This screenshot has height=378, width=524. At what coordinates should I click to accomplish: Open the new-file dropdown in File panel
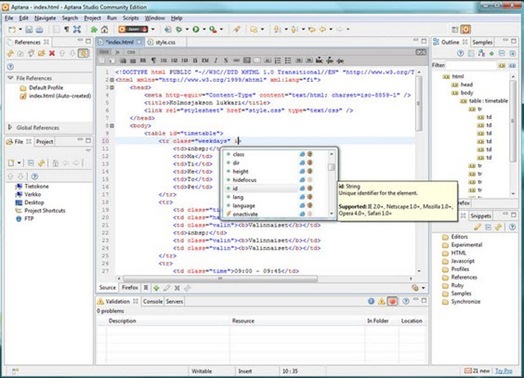(19, 163)
